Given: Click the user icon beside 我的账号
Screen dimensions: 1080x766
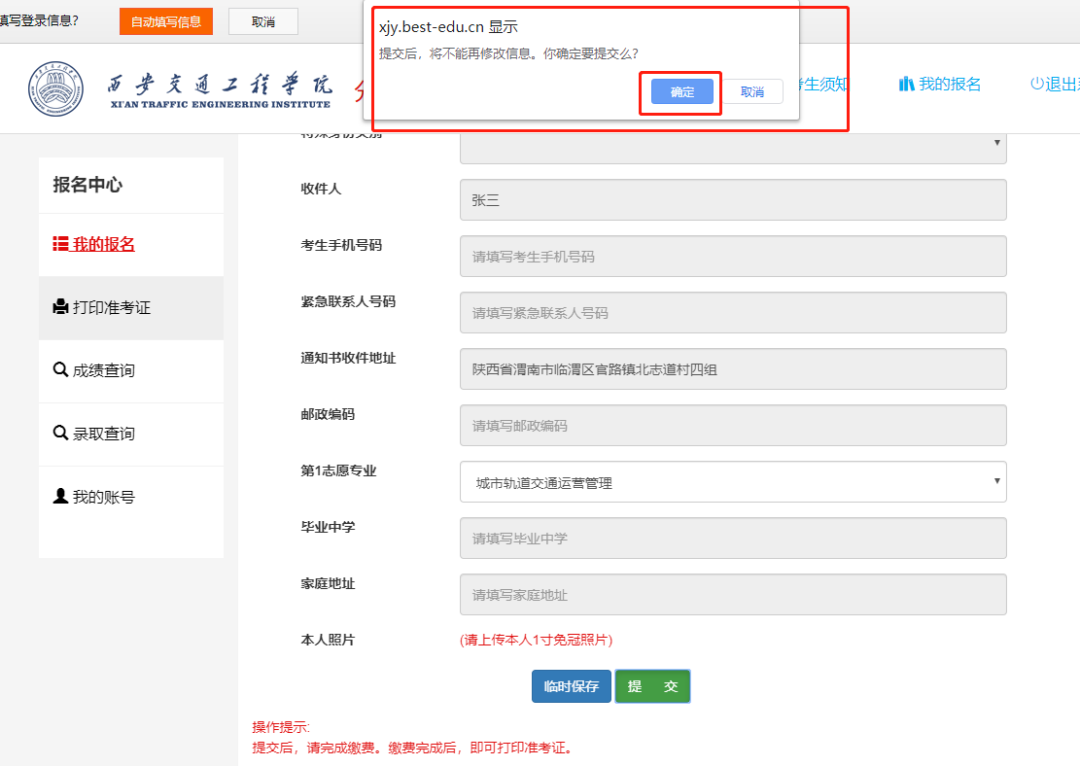Looking at the screenshot, I should tap(60, 497).
